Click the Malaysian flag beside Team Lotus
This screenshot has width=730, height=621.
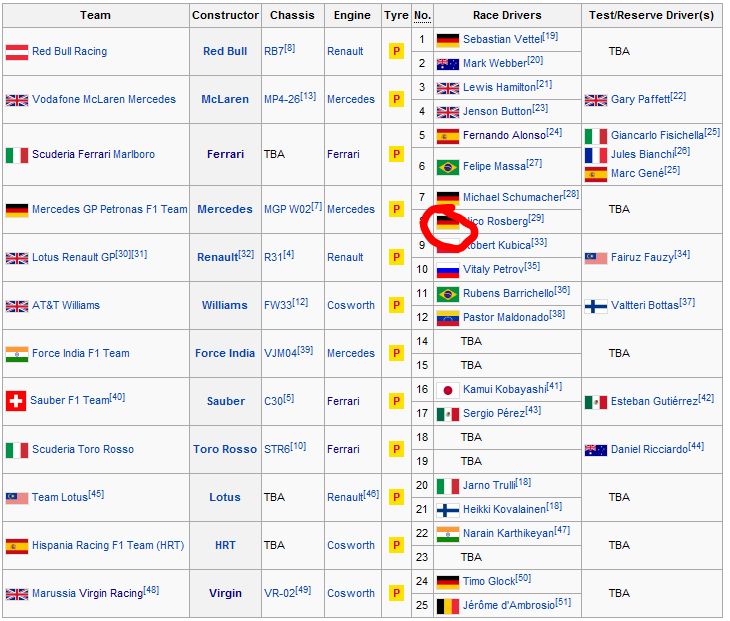pos(16,497)
